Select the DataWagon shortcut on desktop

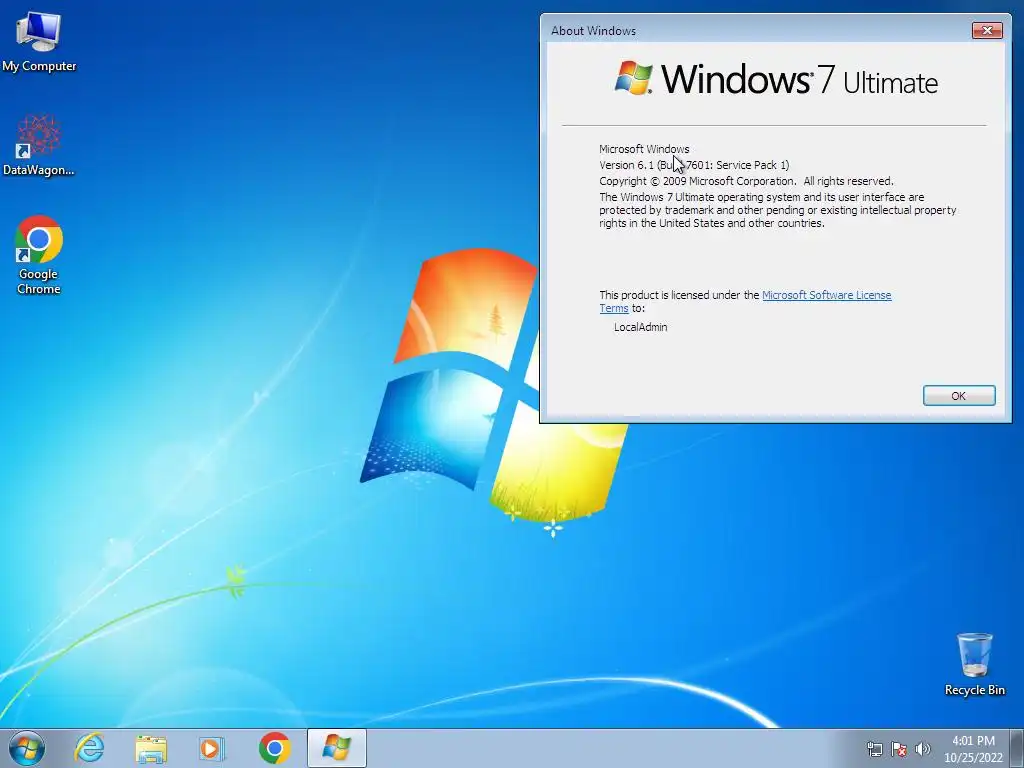pos(39,145)
